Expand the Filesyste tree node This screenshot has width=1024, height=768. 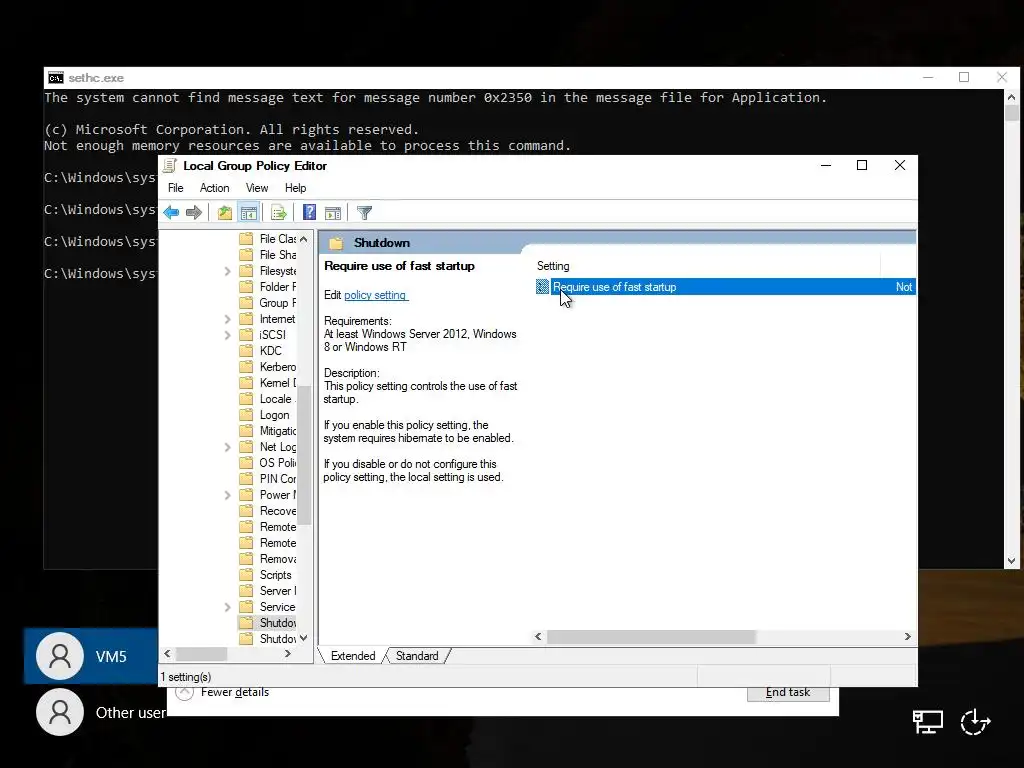227,271
